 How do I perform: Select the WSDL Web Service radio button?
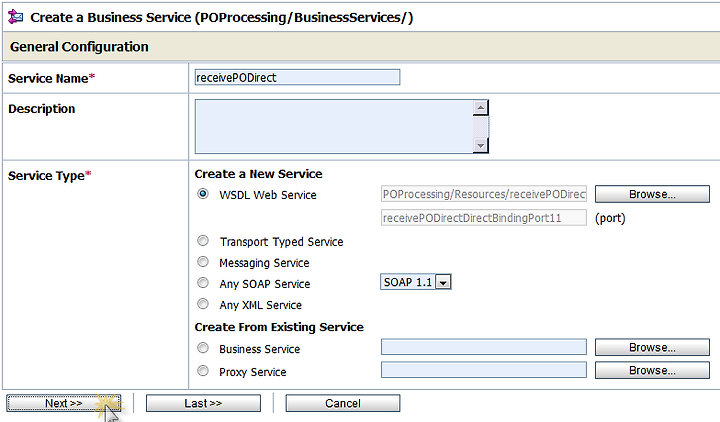(x=202, y=194)
